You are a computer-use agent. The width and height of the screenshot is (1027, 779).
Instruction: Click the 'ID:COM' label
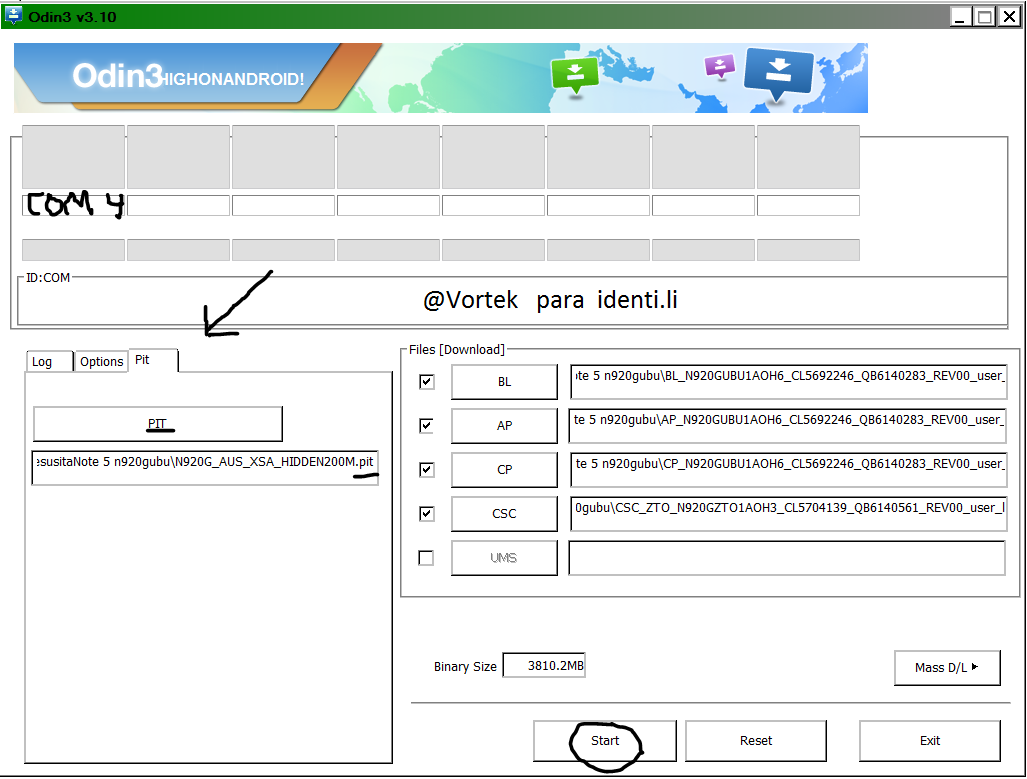48,278
